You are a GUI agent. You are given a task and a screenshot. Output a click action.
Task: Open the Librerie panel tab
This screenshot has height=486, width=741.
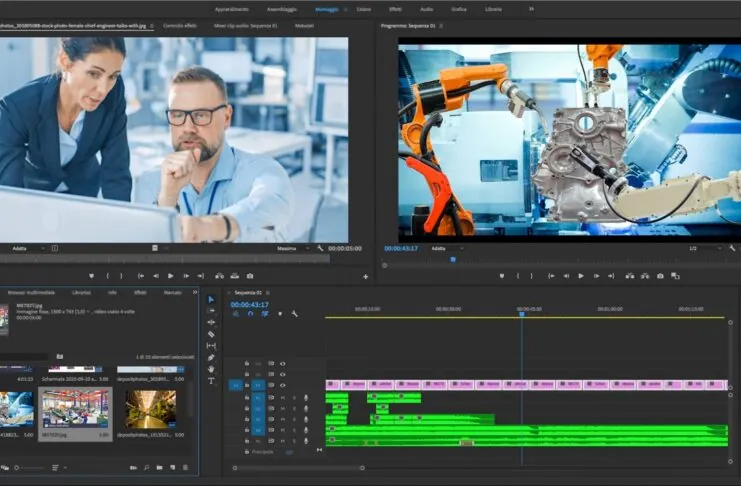pos(82,292)
